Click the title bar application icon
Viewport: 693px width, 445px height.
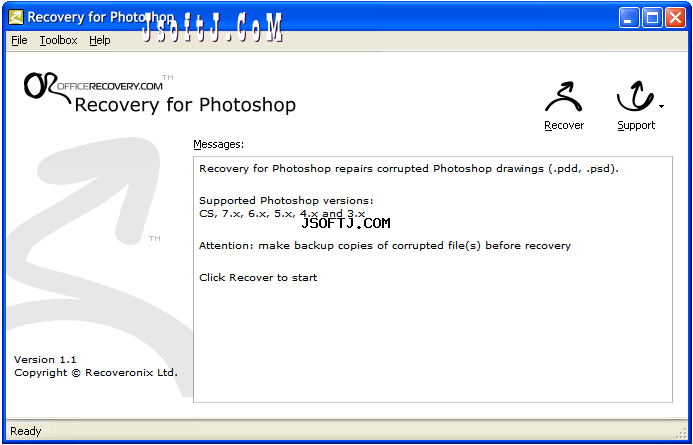point(16,17)
